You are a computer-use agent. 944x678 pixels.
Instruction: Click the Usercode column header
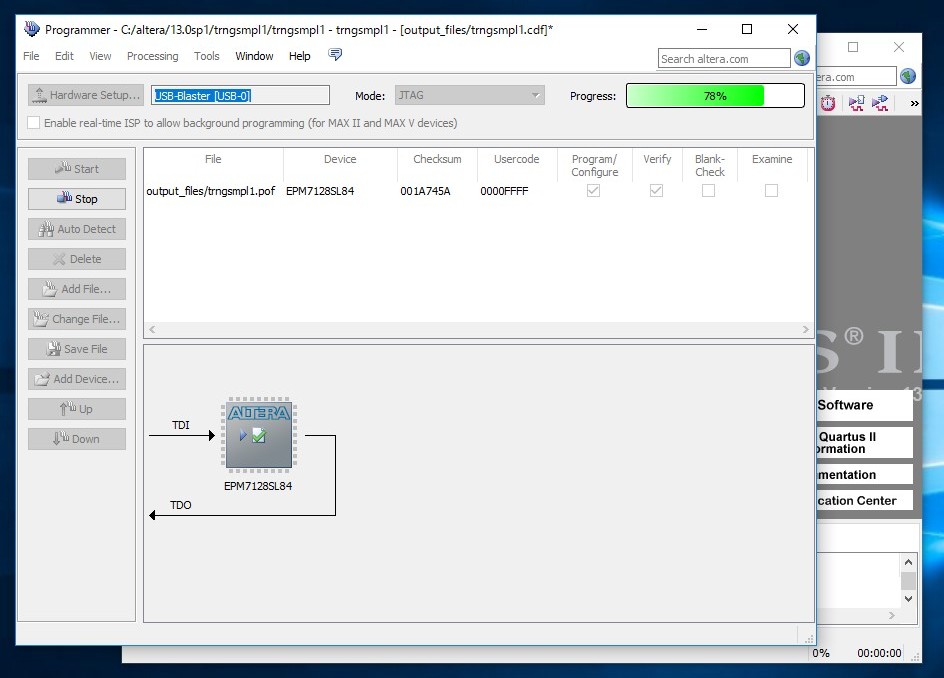tap(517, 165)
